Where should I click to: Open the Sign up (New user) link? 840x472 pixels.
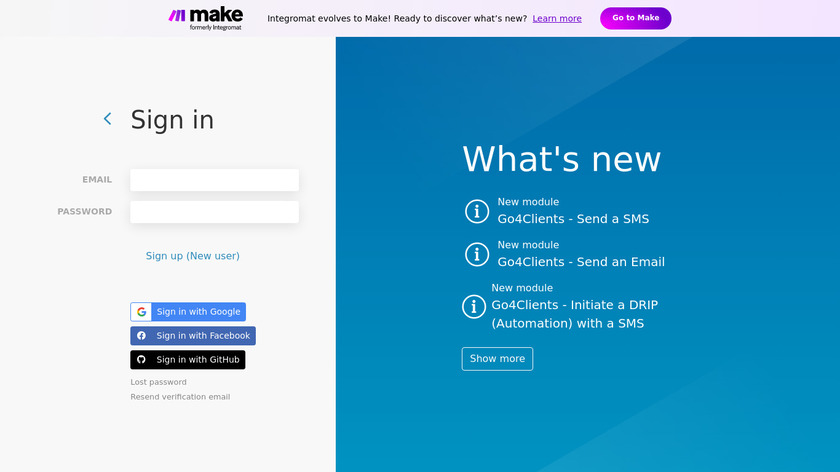(x=193, y=256)
